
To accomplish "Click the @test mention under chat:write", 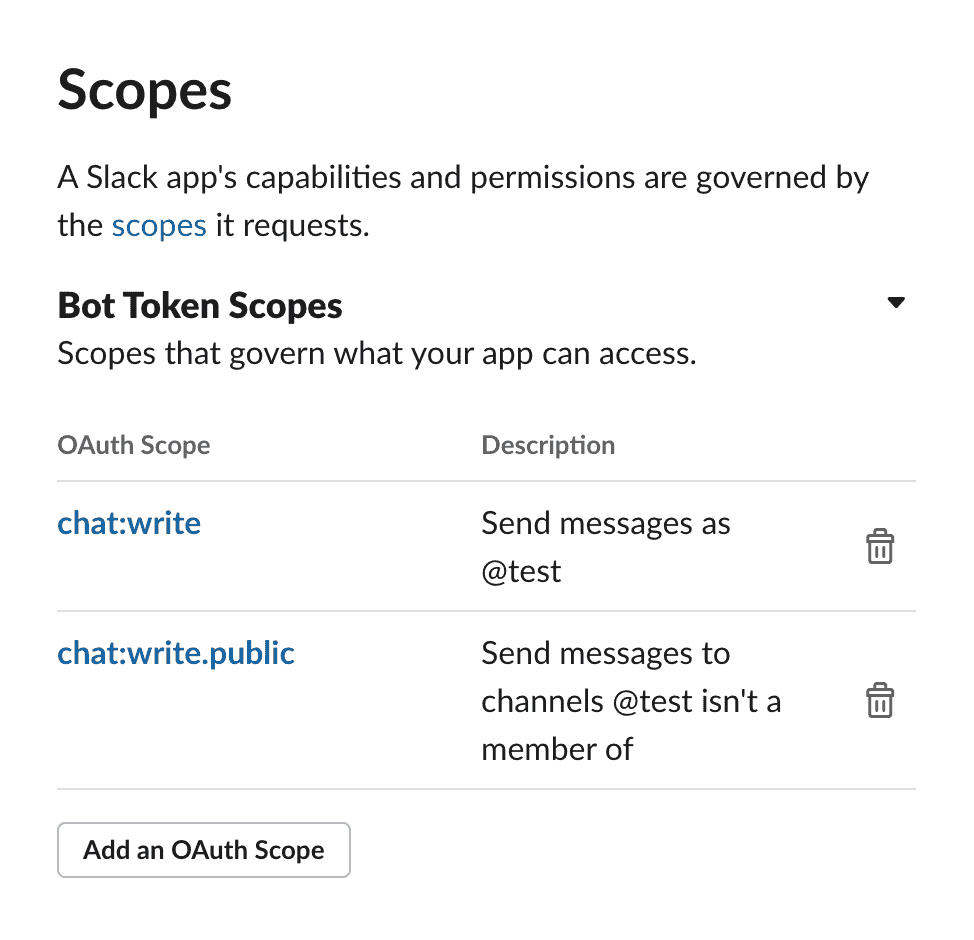I will pos(521,572).
